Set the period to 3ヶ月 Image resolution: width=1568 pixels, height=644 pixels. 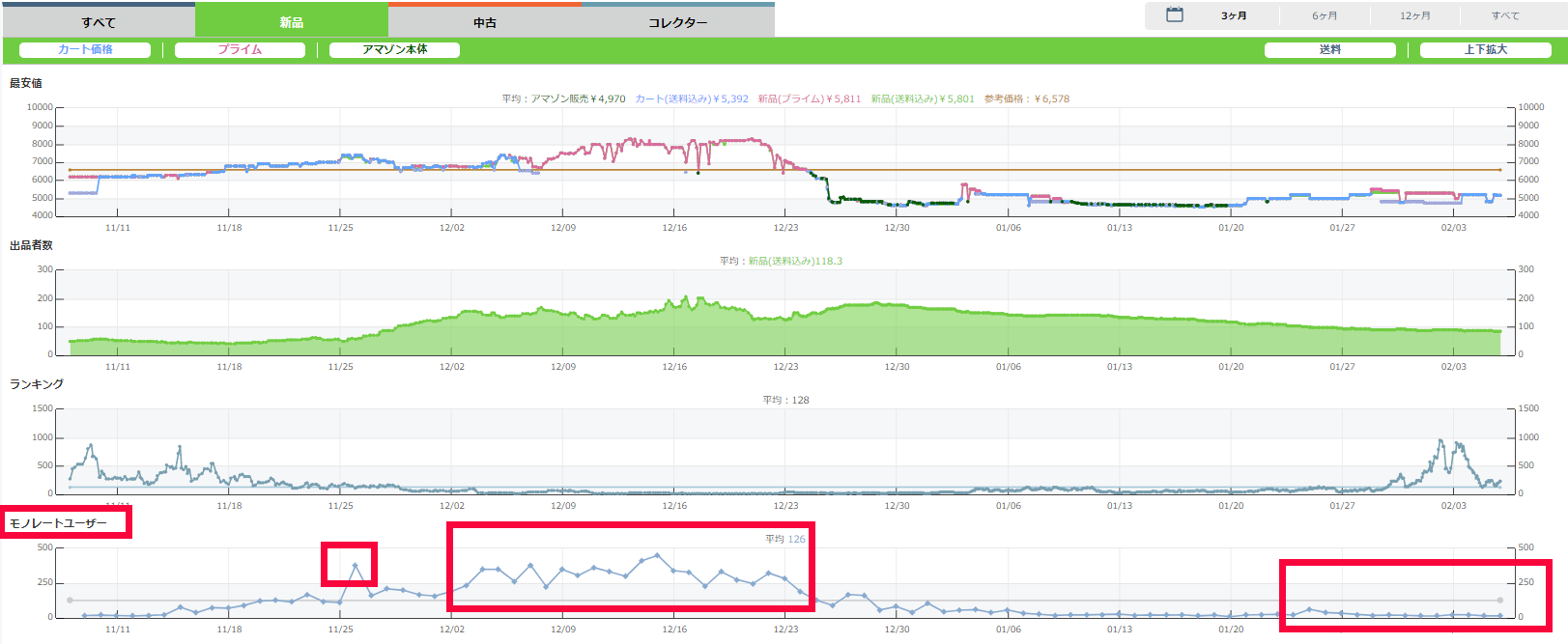point(1234,15)
